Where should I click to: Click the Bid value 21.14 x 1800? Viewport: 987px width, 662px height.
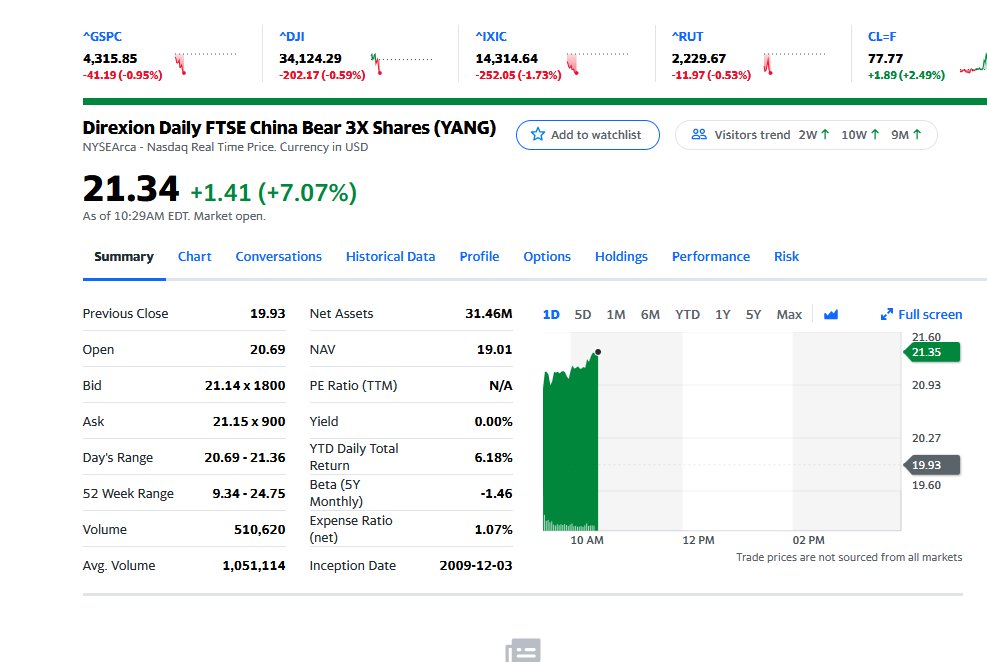point(245,385)
